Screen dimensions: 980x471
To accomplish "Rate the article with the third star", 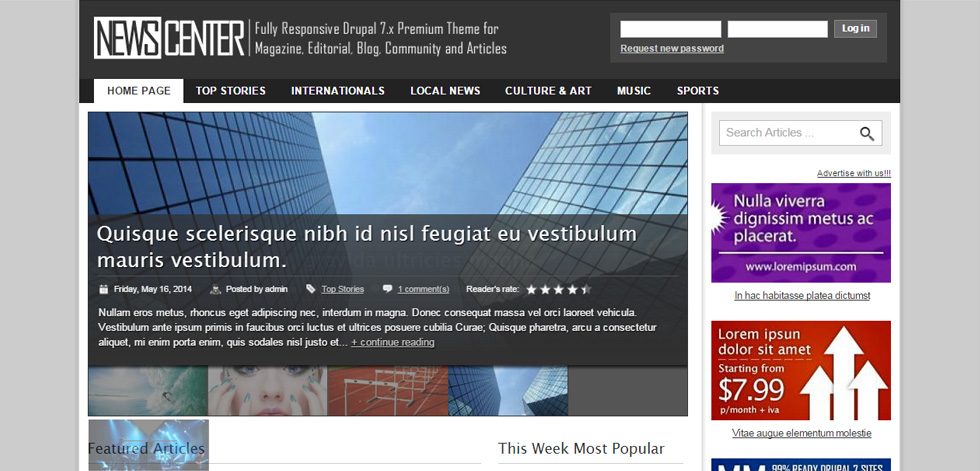I will (x=559, y=289).
